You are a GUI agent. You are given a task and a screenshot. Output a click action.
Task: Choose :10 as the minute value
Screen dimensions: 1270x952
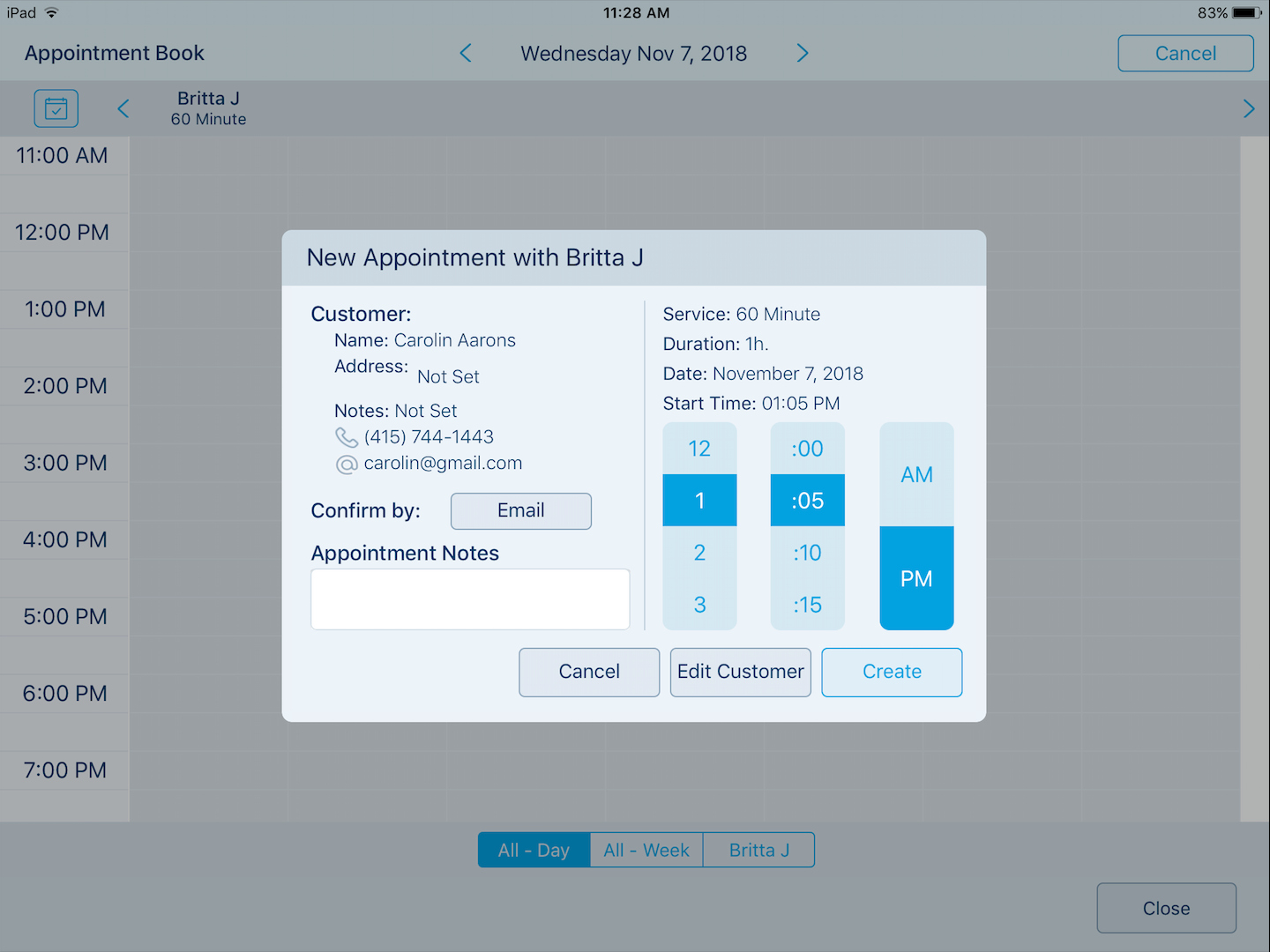point(807,553)
